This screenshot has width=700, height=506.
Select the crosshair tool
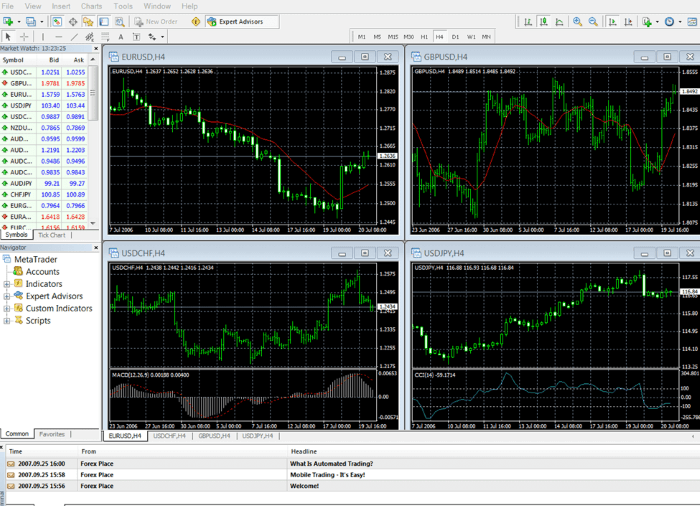click(x=24, y=37)
